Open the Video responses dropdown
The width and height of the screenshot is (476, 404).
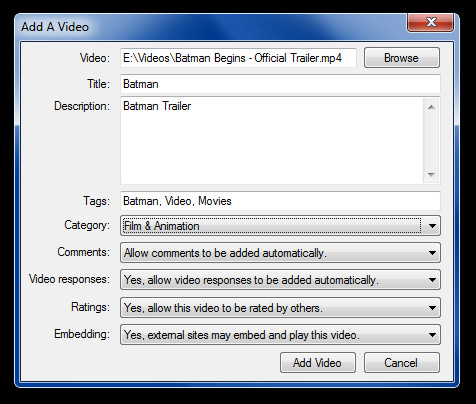coord(280,280)
